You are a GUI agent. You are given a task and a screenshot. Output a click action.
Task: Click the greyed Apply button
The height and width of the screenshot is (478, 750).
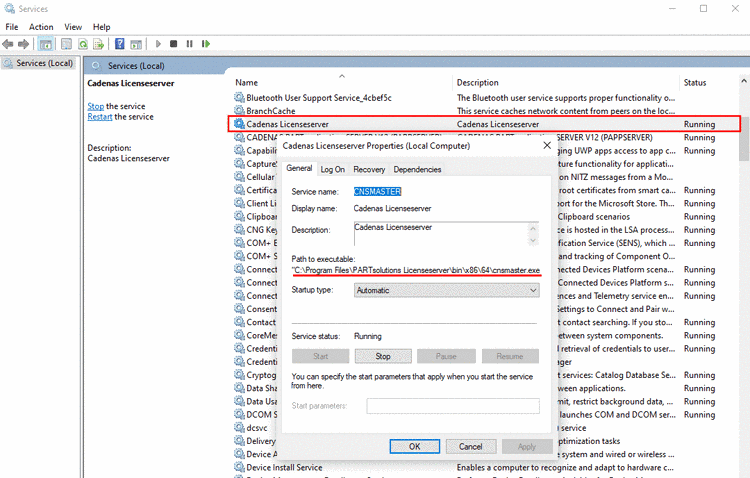coord(527,446)
